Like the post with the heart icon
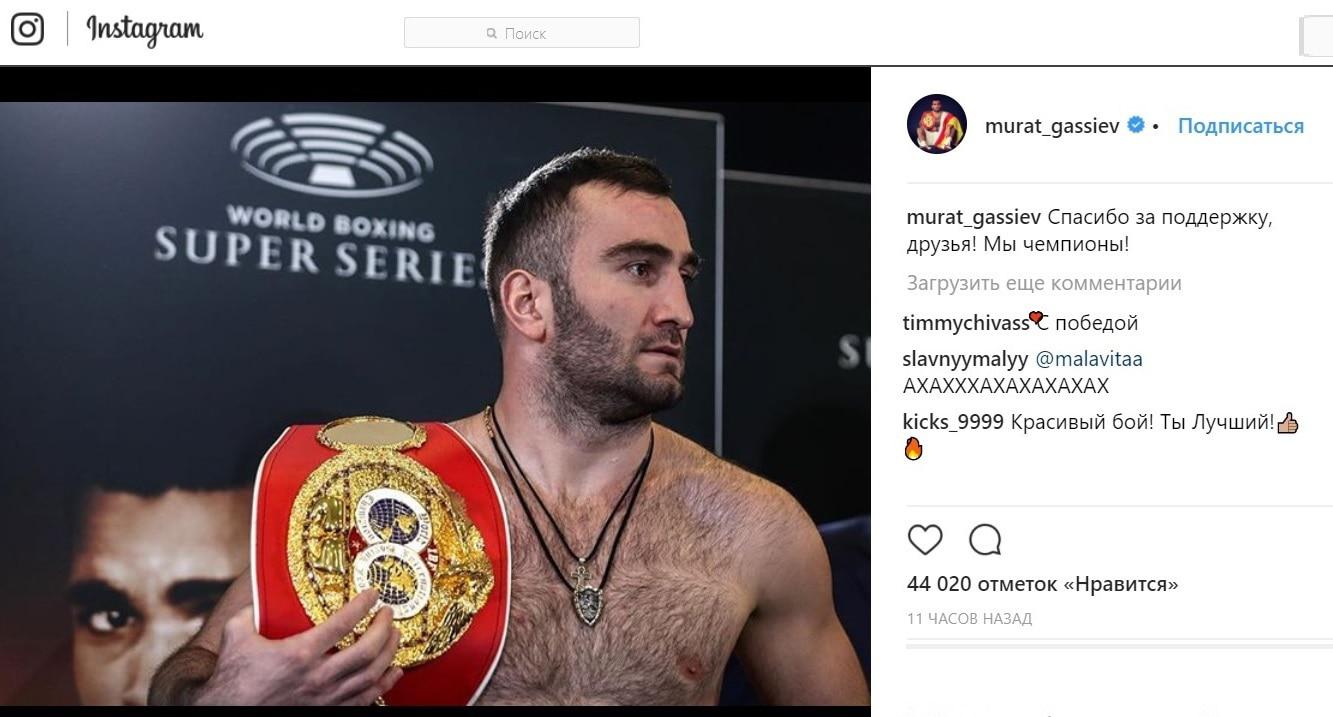Screen dimensions: 1333x717 coord(925,540)
